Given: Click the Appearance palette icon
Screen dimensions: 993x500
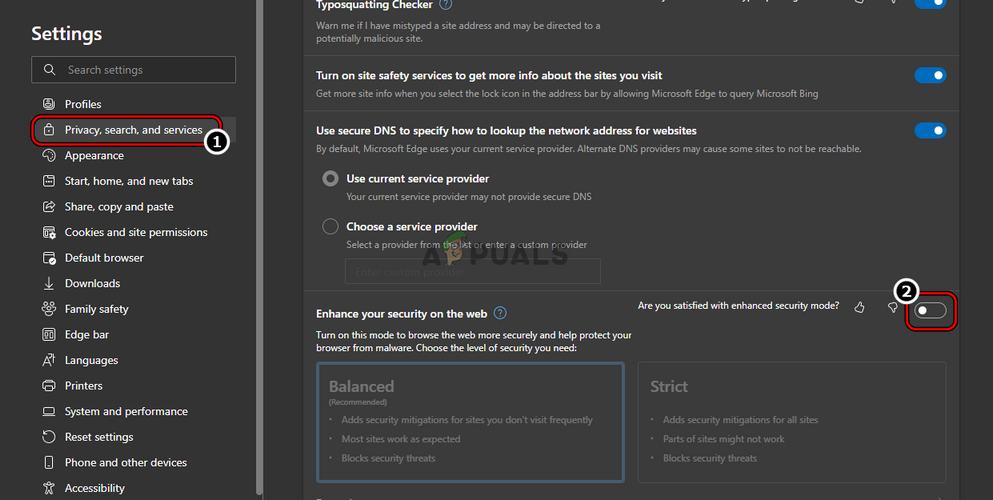Looking at the screenshot, I should tap(49, 155).
